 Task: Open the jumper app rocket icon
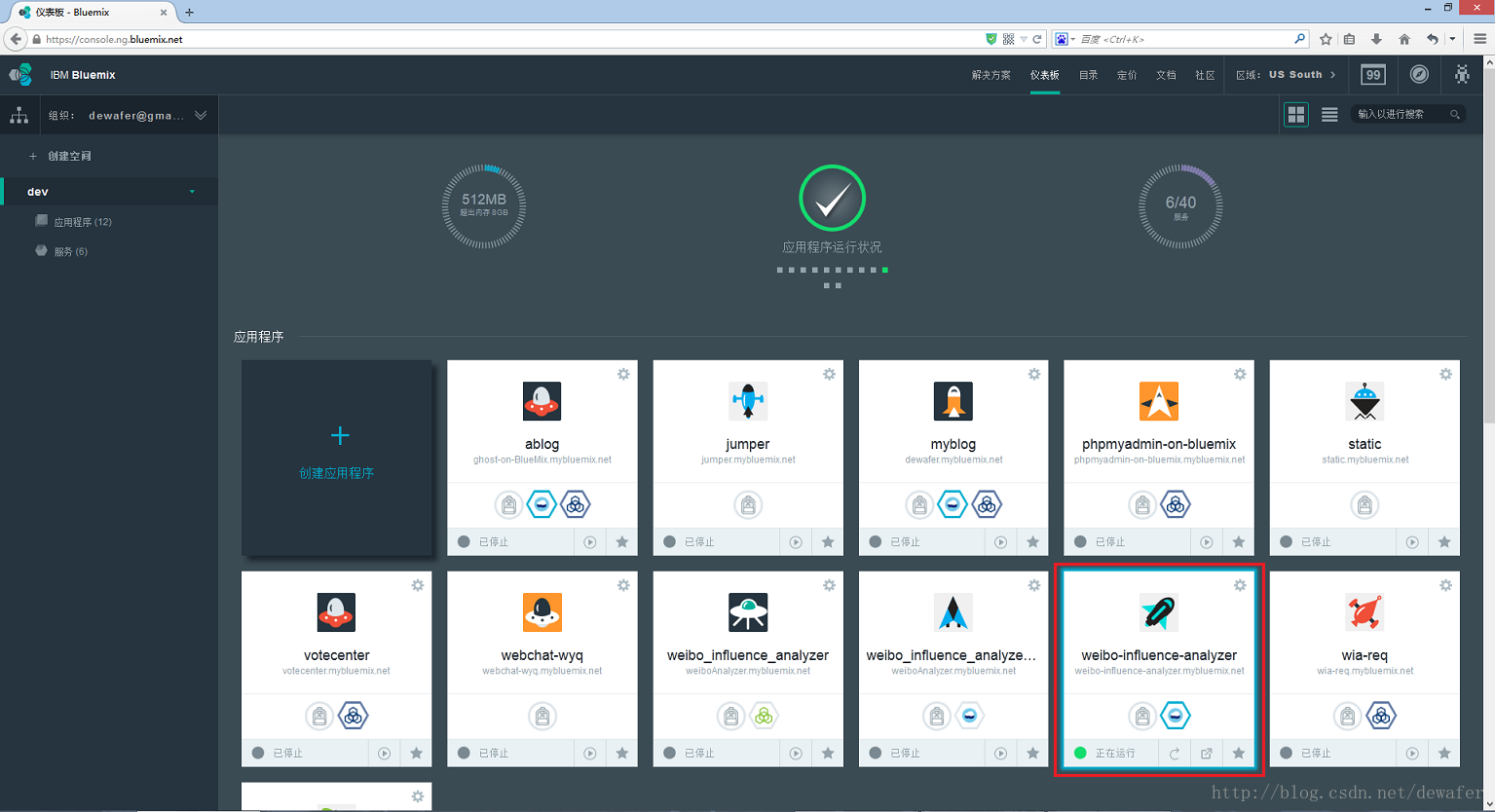click(748, 401)
